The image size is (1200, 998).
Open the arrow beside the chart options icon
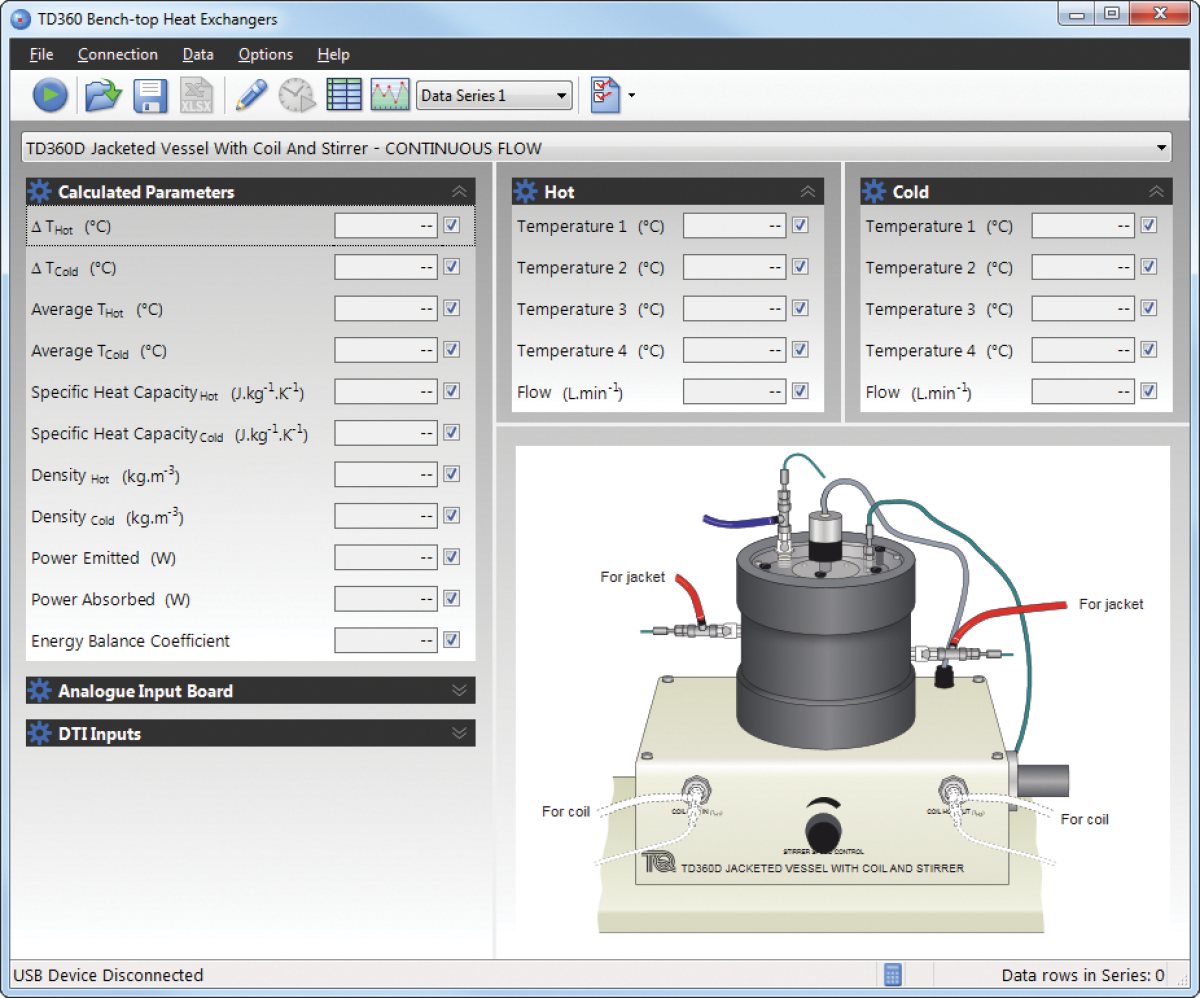click(x=631, y=96)
